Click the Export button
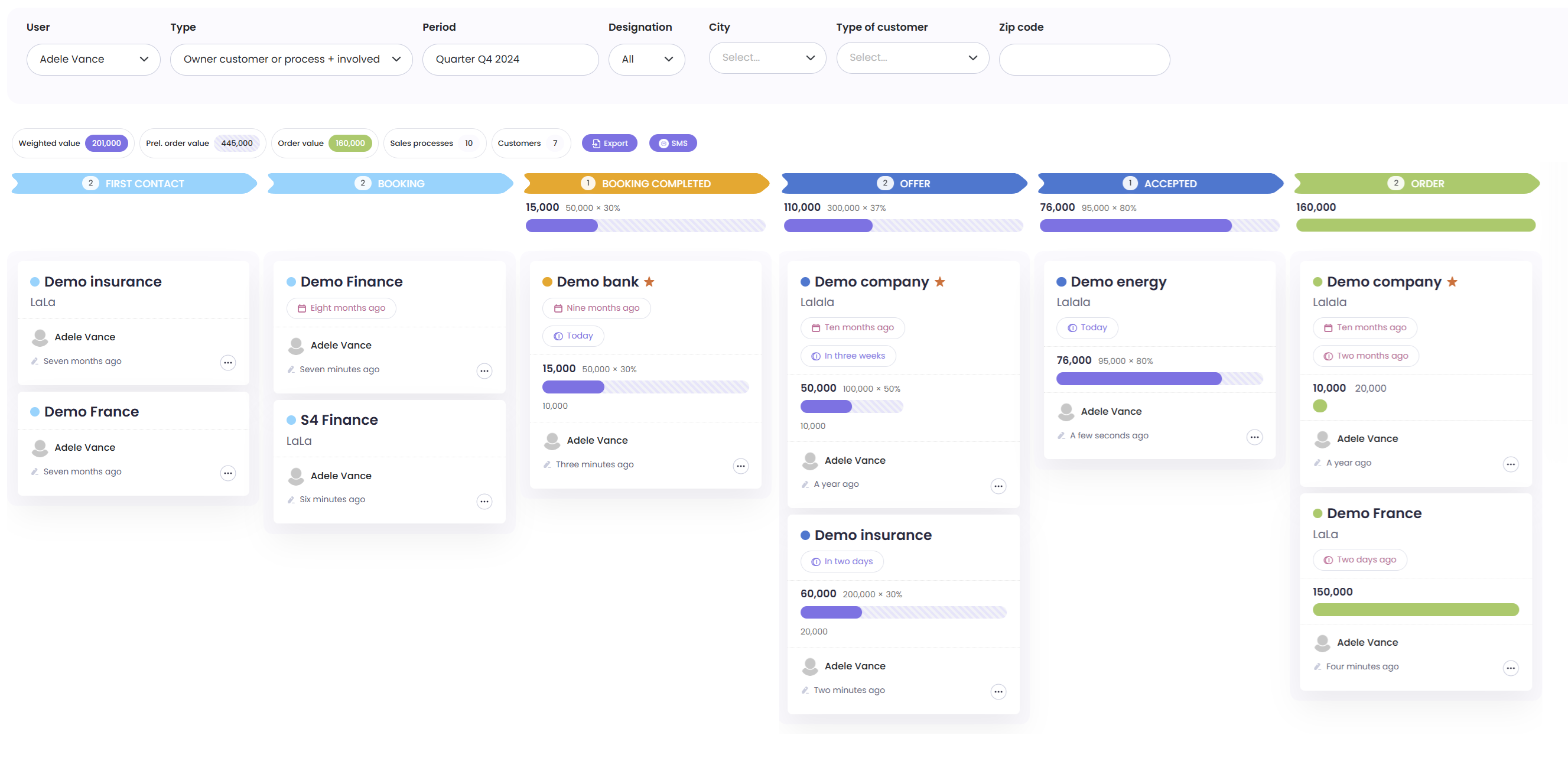 click(609, 143)
